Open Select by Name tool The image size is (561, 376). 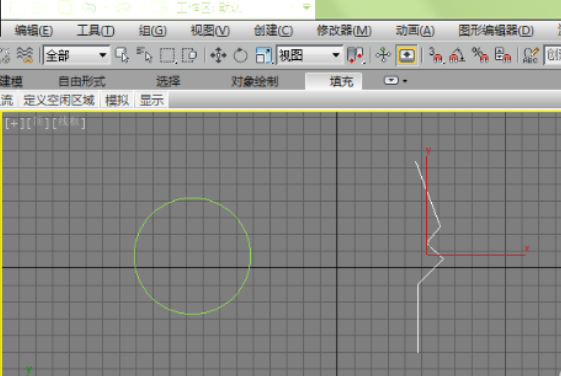click(144, 55)
